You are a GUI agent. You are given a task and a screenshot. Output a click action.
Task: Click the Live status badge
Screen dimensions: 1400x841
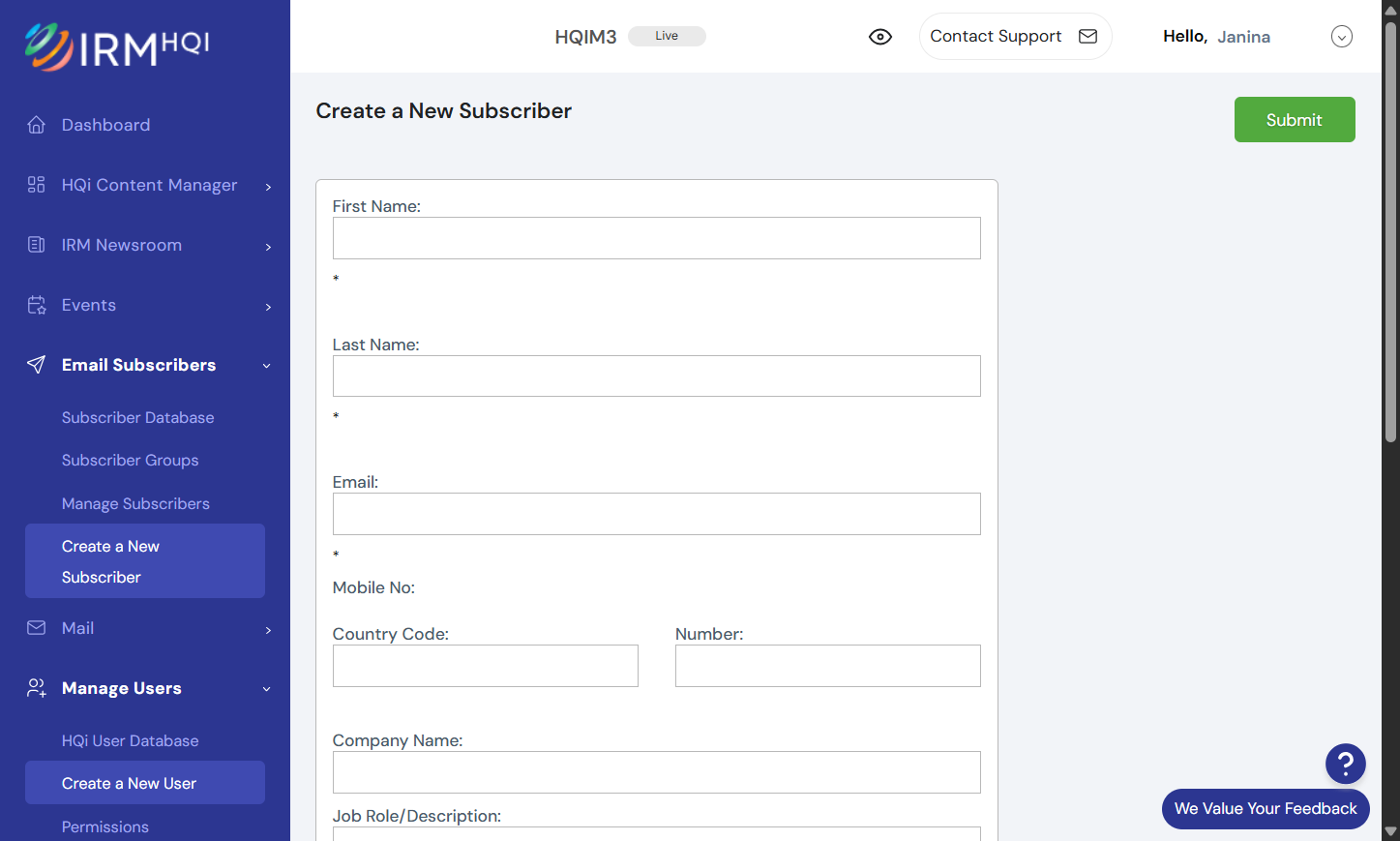[667, 36]
